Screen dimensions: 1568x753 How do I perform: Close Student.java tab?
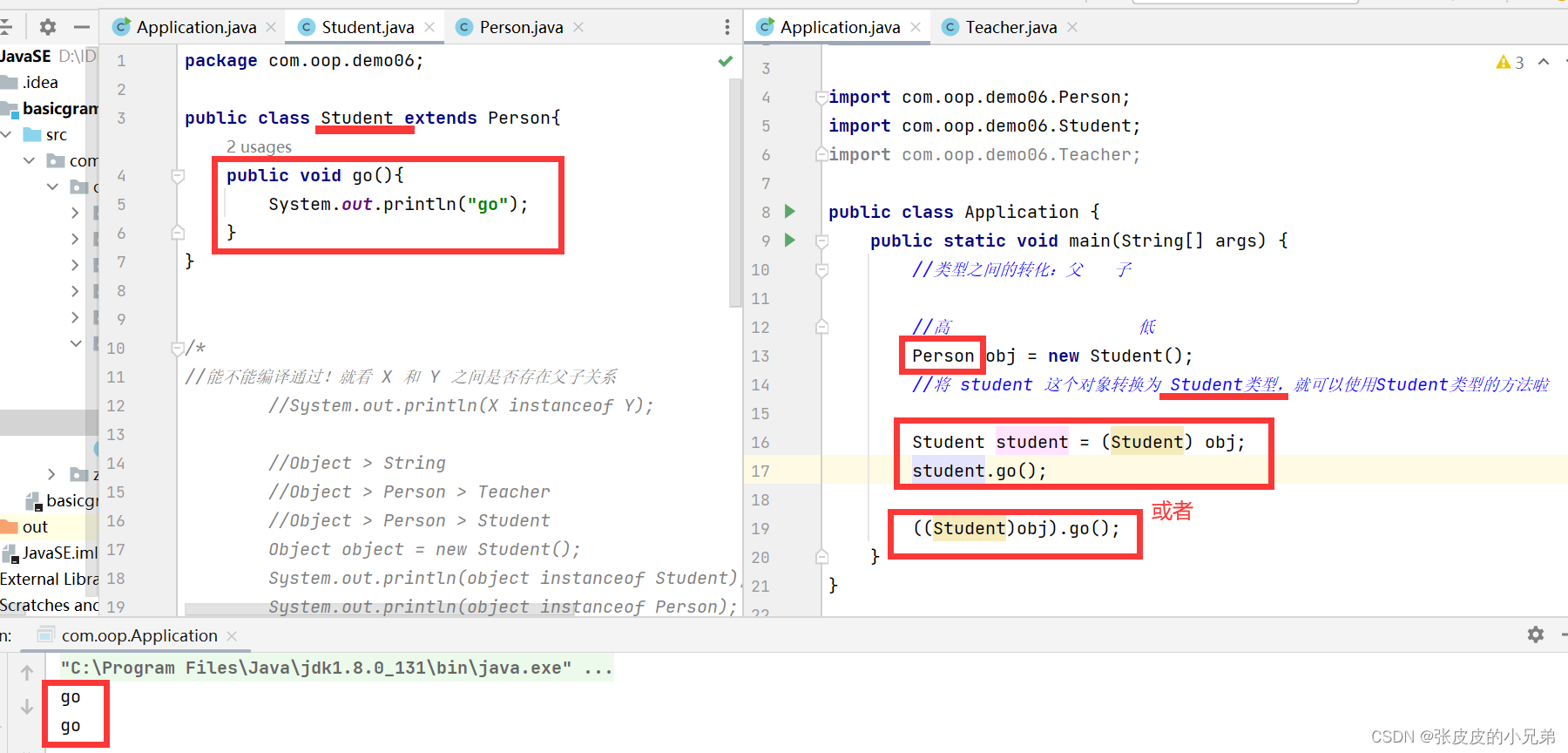[429, 27]
